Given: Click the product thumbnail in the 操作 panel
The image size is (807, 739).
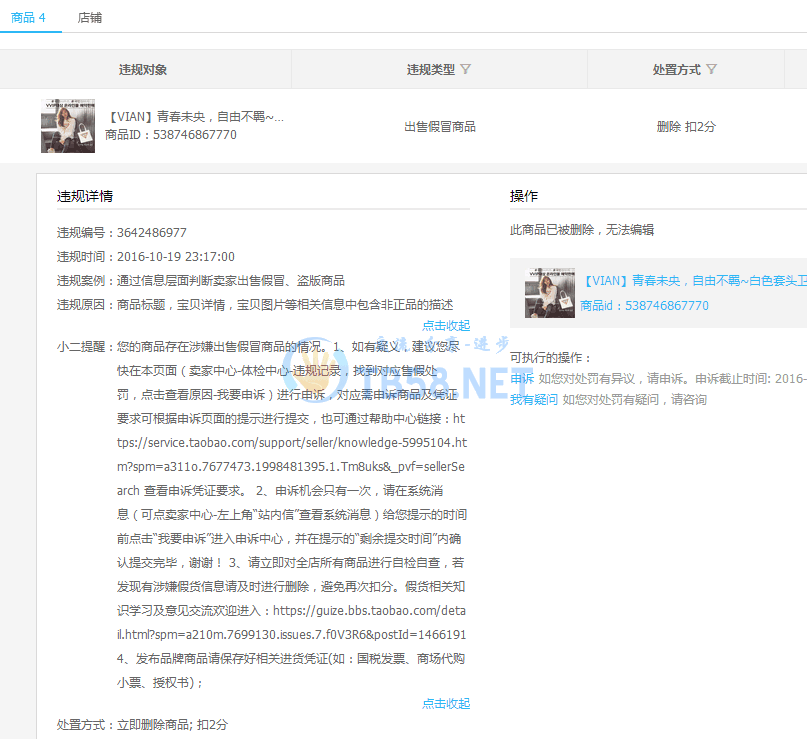Looking at the screenshot, I should (x=549, y=293).
